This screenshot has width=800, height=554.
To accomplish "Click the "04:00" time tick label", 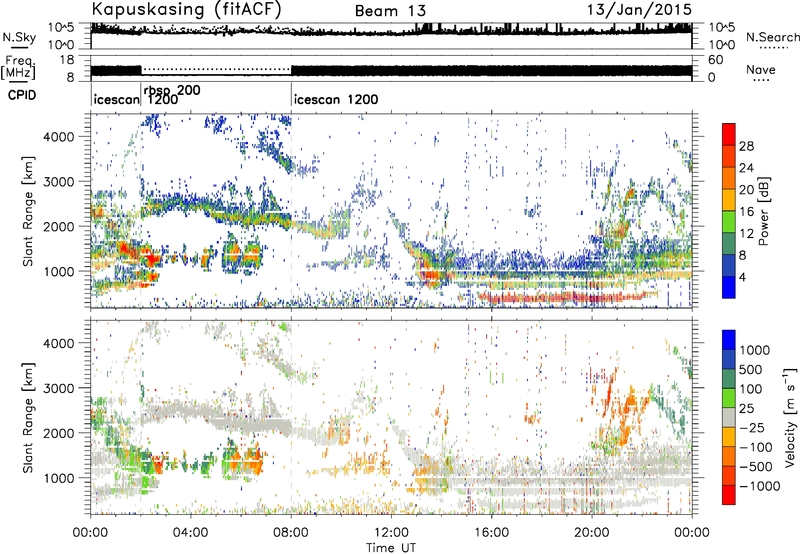I will point(190,533).
